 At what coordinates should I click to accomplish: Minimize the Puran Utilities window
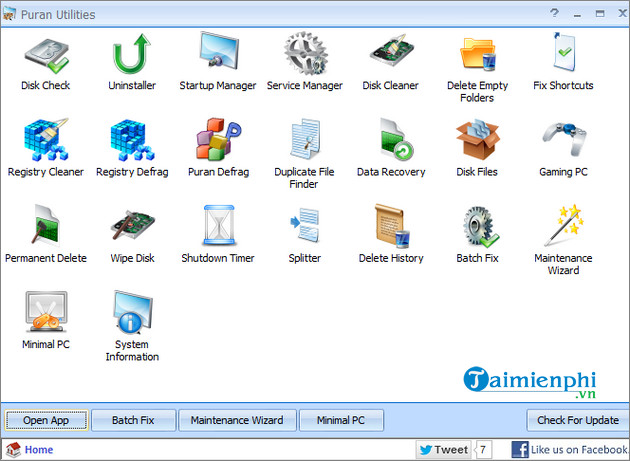[x=577, y=14]
